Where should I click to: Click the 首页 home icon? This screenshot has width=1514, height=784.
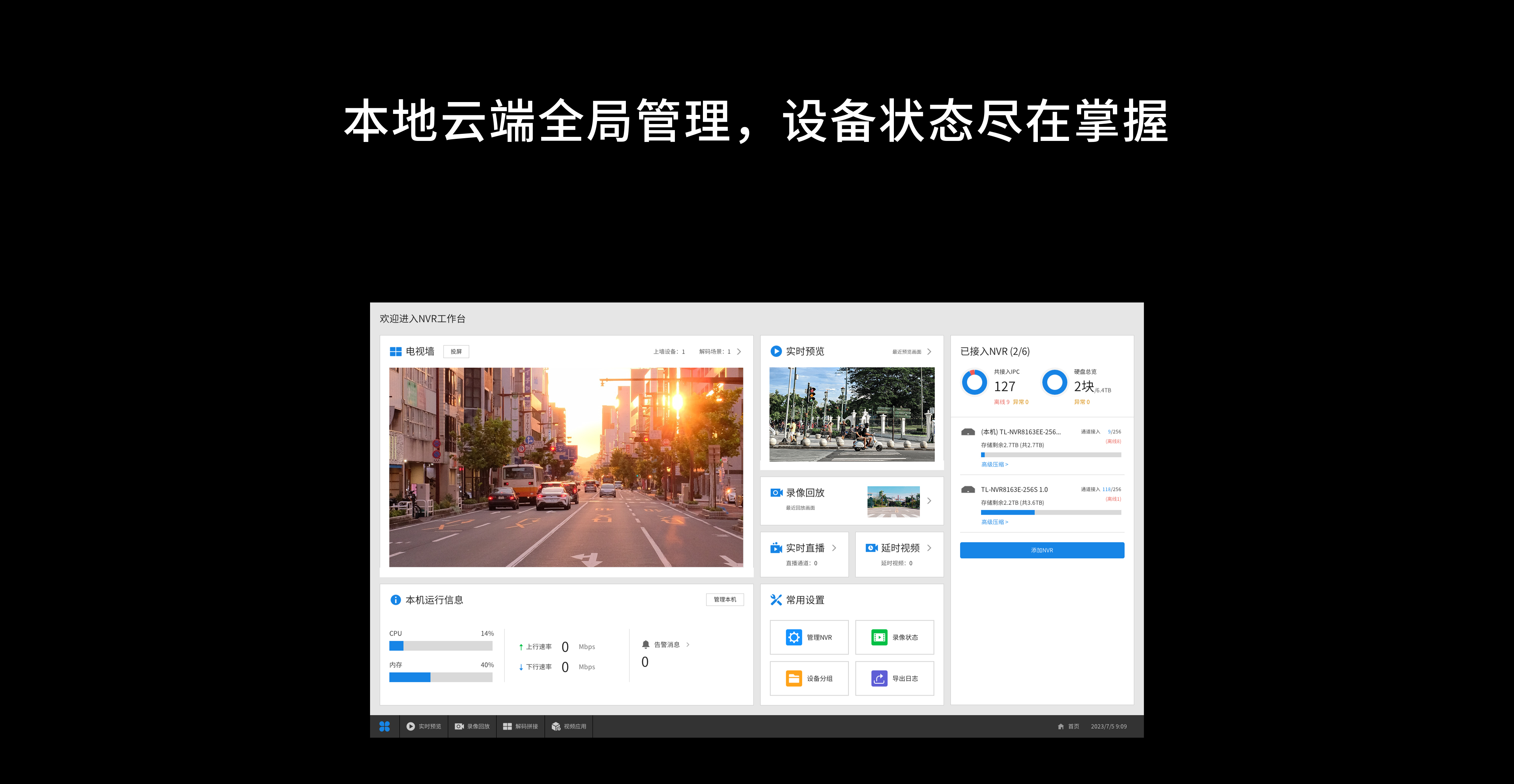pos(1060,727)
